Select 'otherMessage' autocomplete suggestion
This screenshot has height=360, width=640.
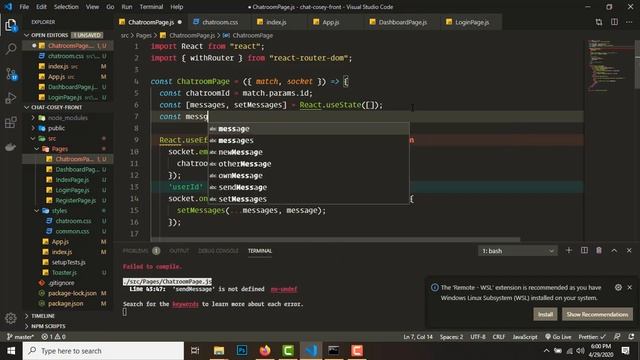(309, 164)
